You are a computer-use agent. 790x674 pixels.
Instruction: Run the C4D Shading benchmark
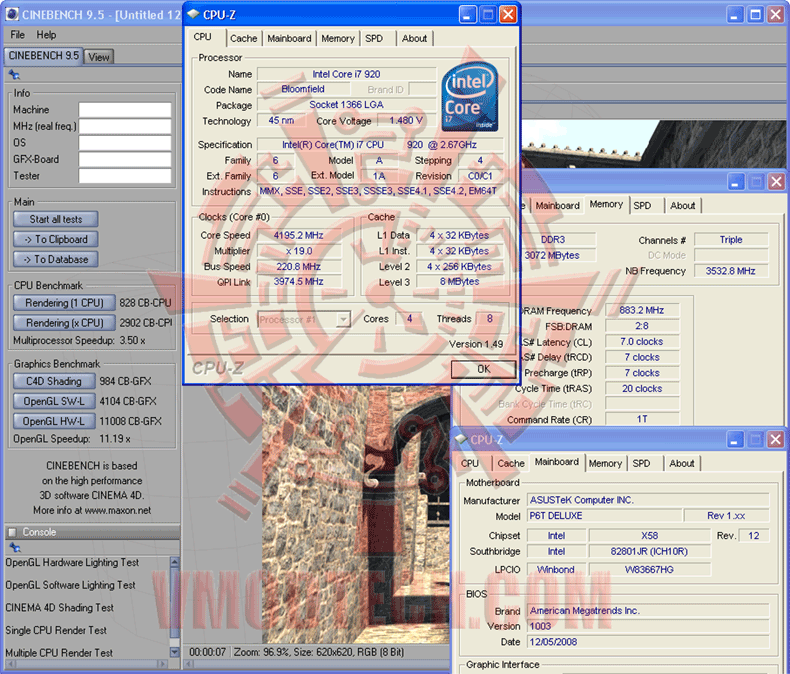coord(54,381)
